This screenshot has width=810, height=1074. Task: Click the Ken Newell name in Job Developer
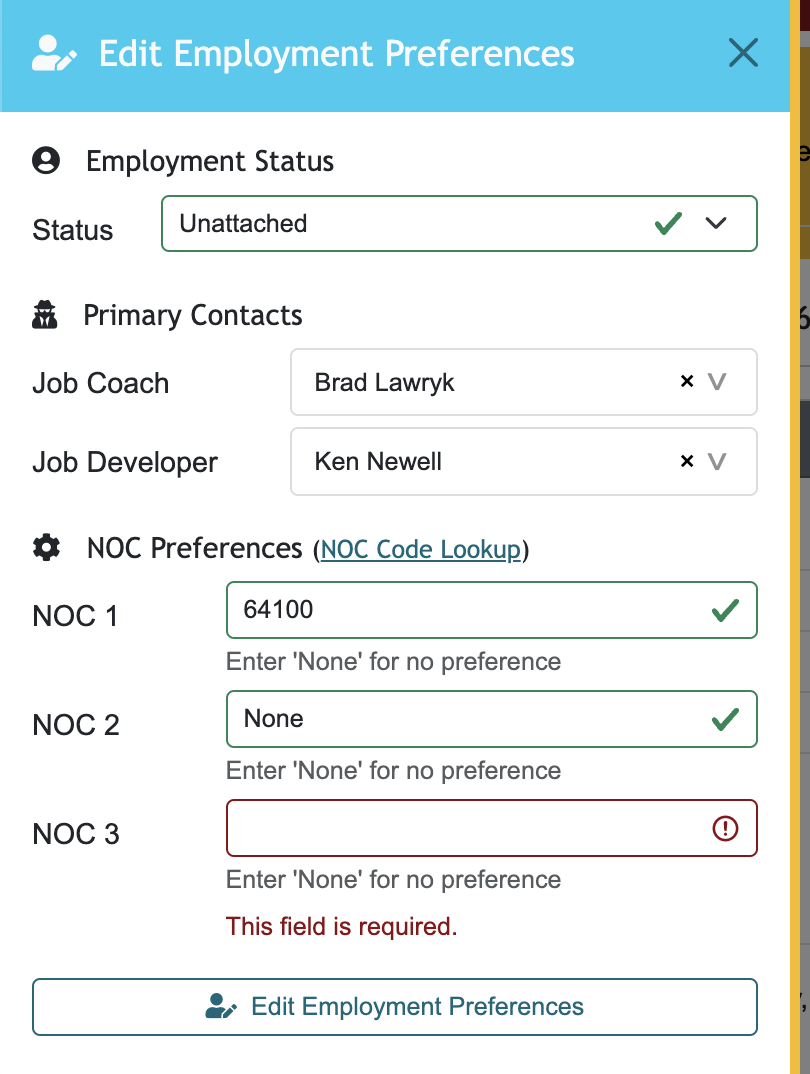point(378,462)
